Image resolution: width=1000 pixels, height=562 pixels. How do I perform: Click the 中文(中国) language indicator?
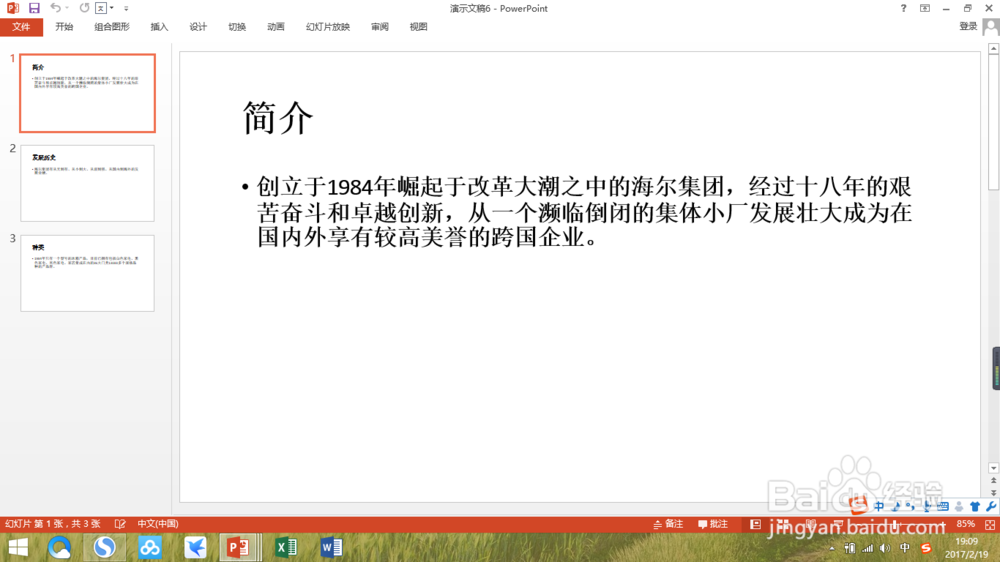[158, 524]
